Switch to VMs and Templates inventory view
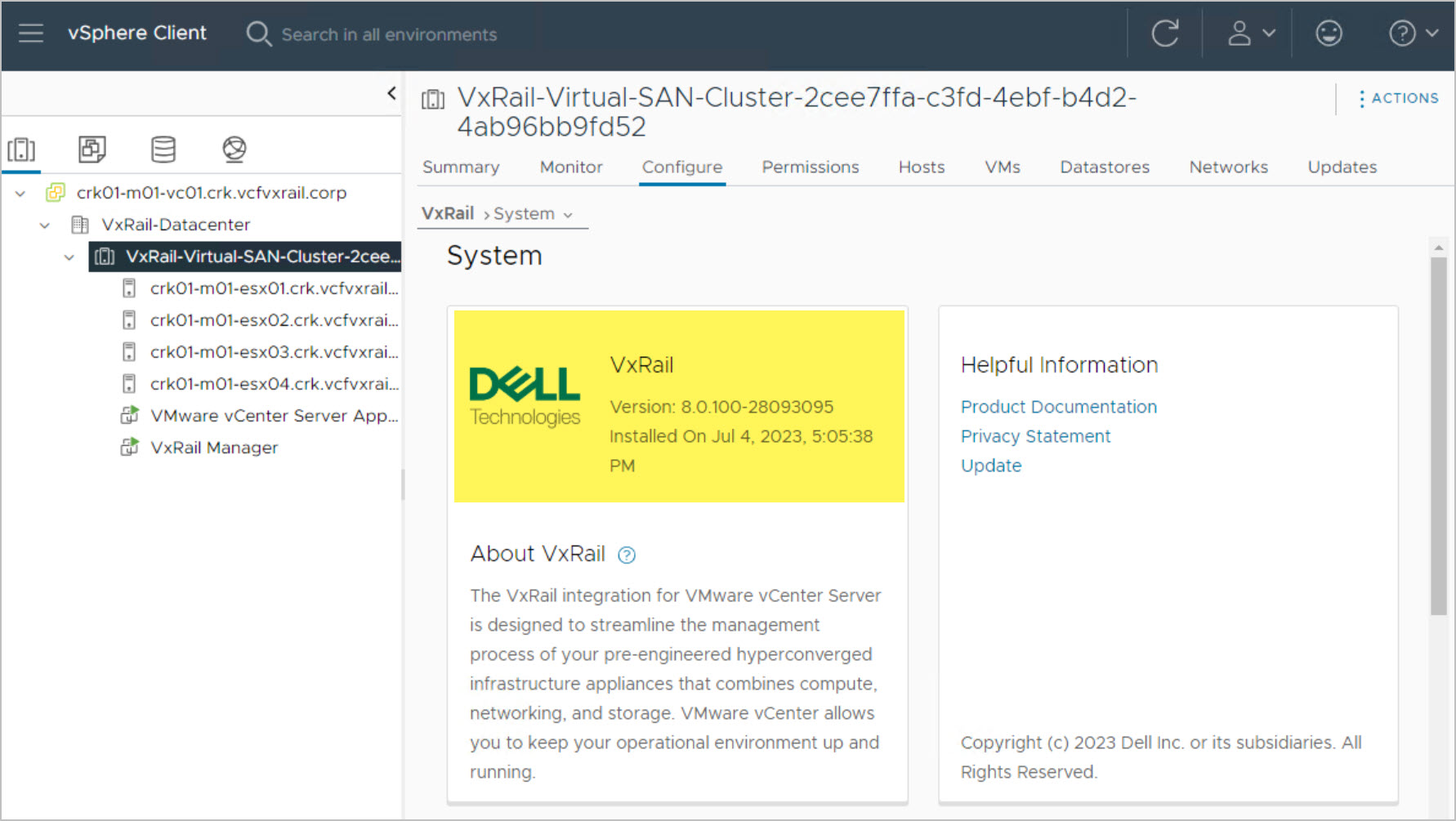This screenshot has height=821, width=1456. click(x=92, y=149)
